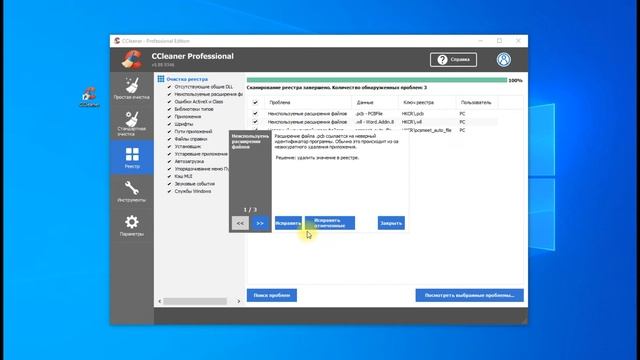
Task: Click the right arrow of horizontal scrollbar
Action: (239, 301)
